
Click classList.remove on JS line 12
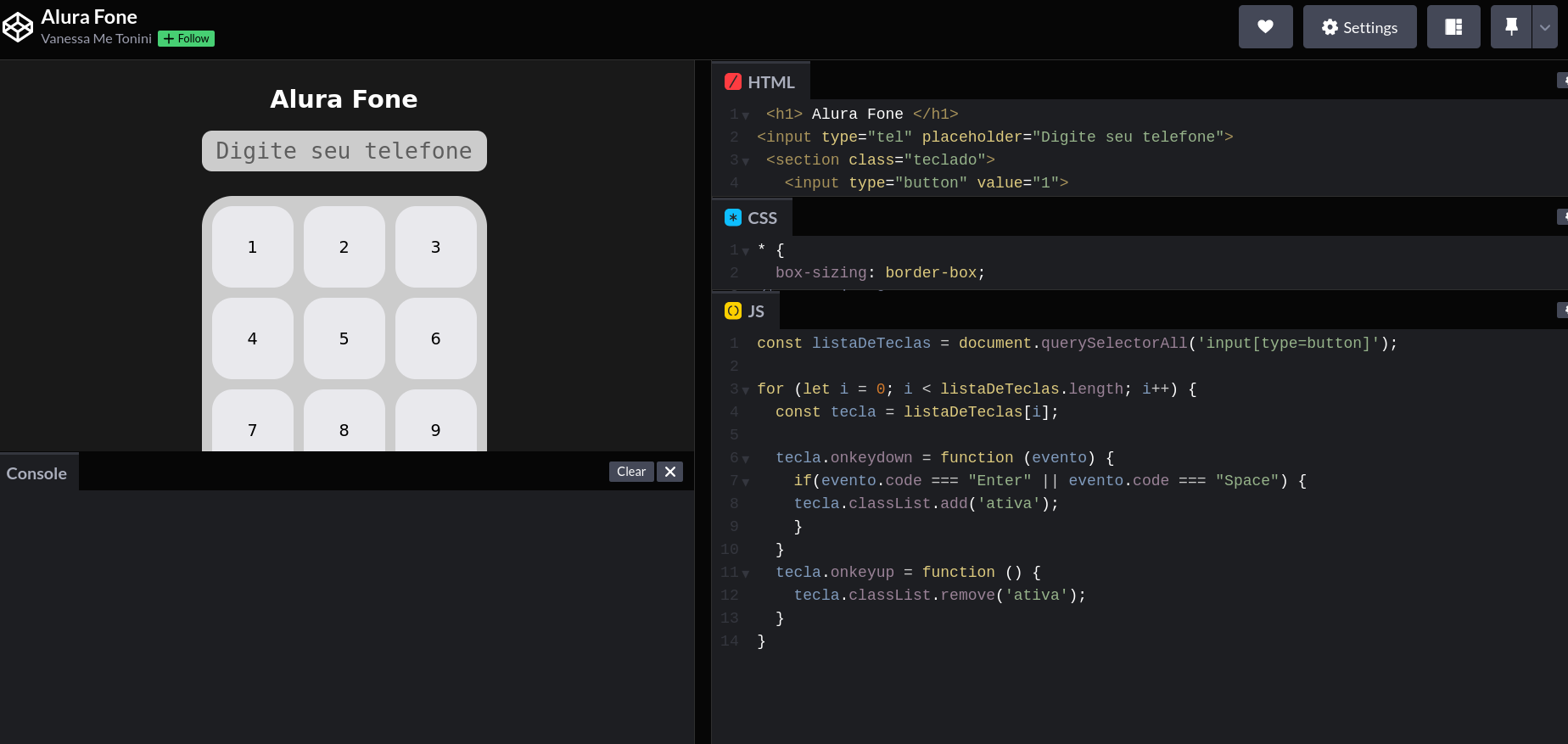click(921, 595)
